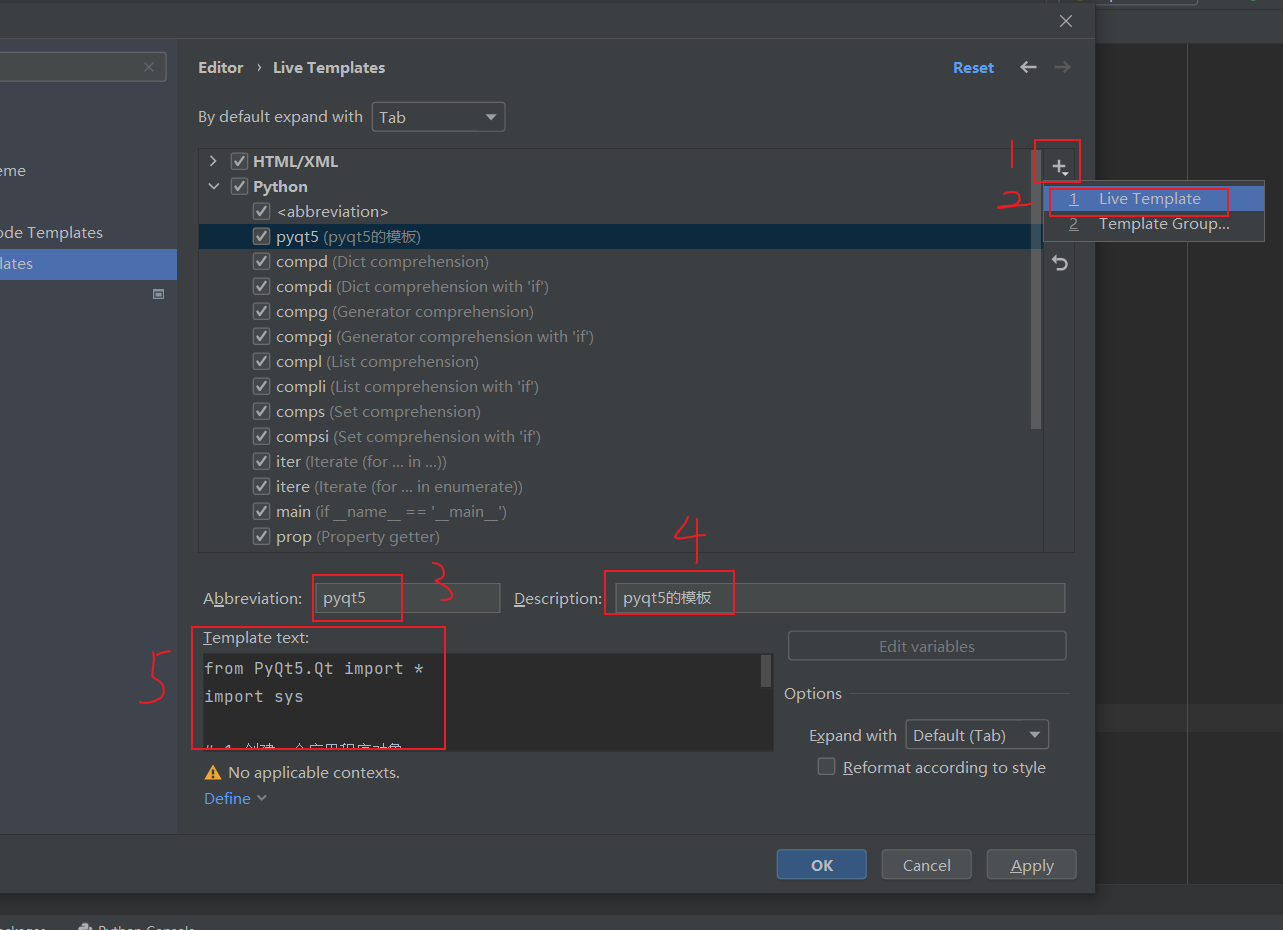This screenshot has width=1283, height=930.
Task: Select the pyqt5 template row
Action: [620, 236]
